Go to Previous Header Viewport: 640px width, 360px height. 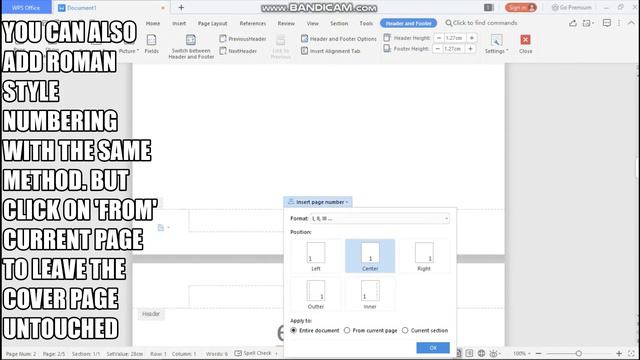[243, 39]
